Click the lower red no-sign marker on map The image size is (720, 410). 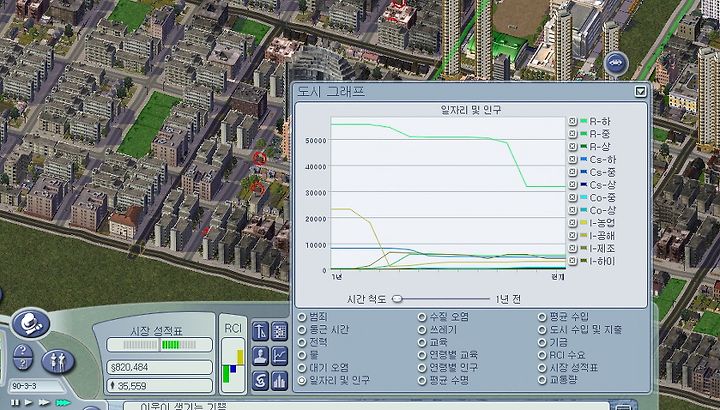tap(258, 187)
